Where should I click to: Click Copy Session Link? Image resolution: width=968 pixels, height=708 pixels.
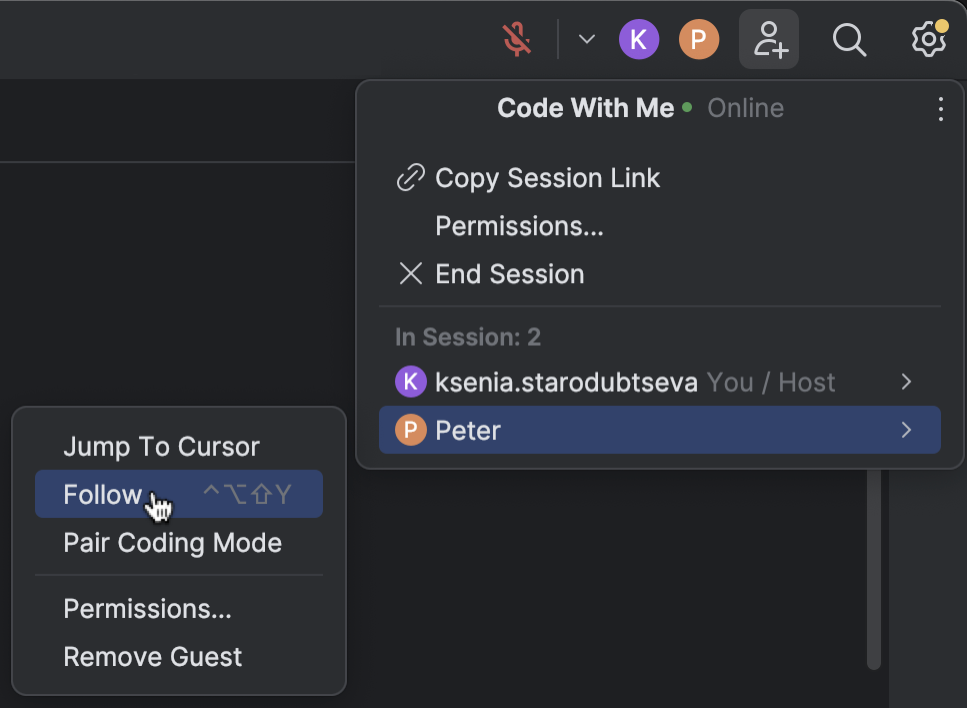[x=547, y=177]
